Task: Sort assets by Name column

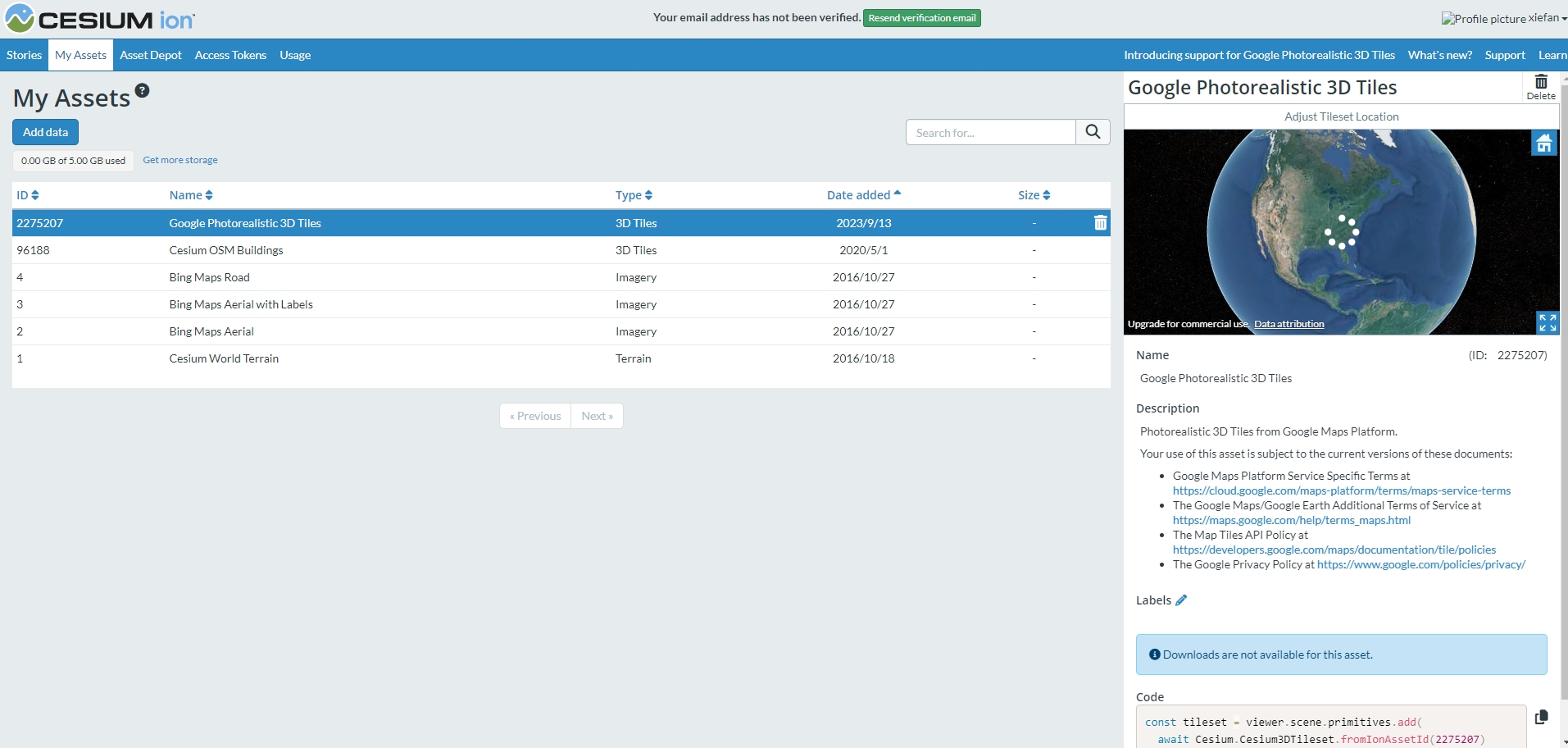Action: coord(191,195)
